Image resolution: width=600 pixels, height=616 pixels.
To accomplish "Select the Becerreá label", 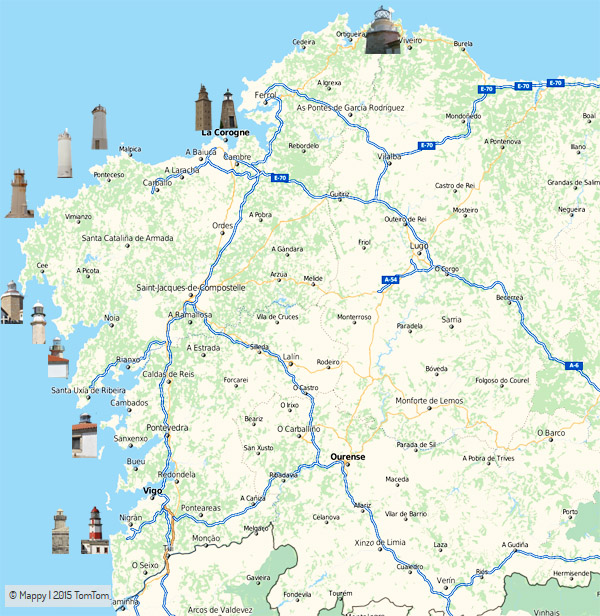I will pyautogui.click(x=509, y=297).
